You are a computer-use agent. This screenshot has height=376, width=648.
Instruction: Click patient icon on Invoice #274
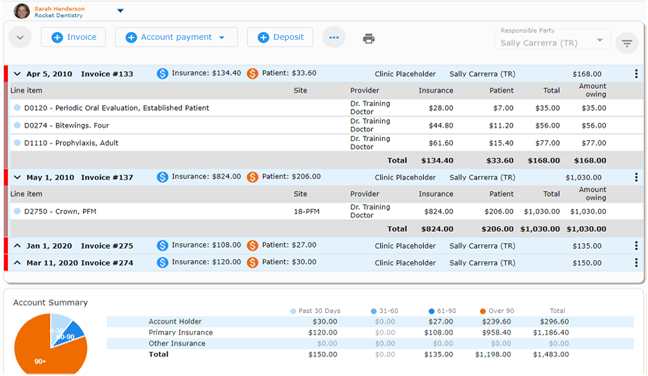(253, 262)
